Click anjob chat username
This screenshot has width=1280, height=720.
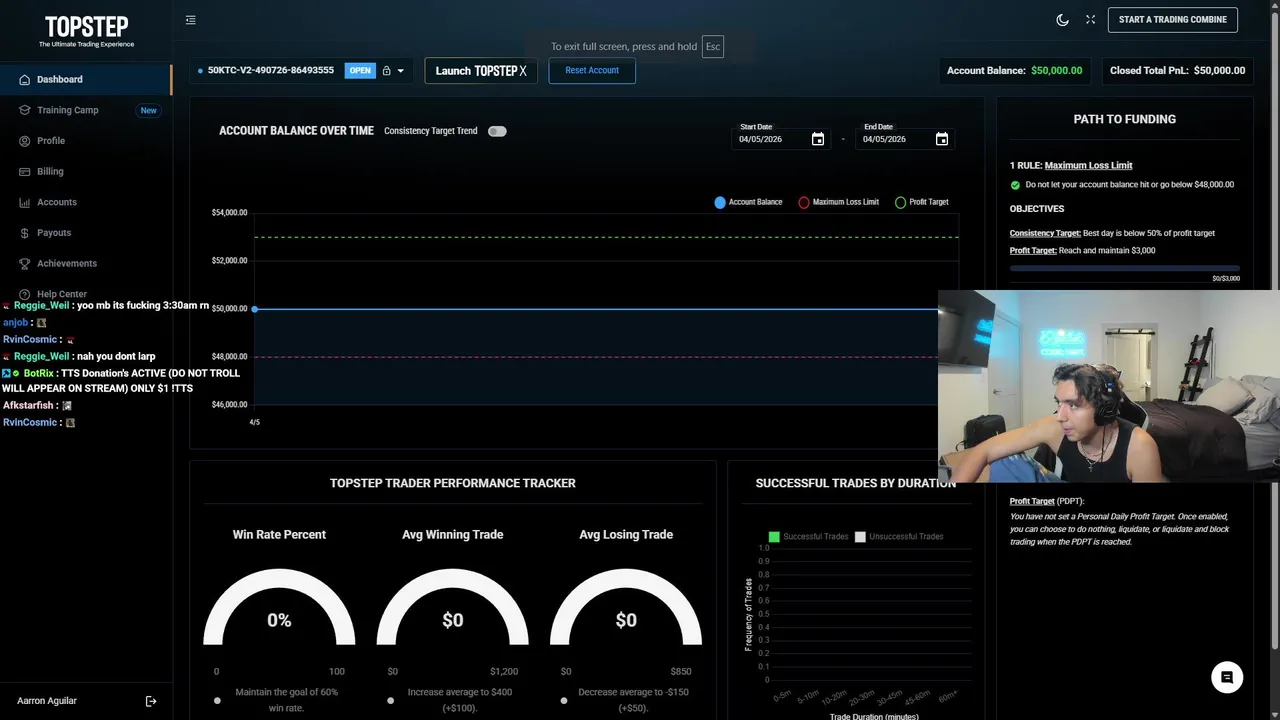click(x=15, y=323)
